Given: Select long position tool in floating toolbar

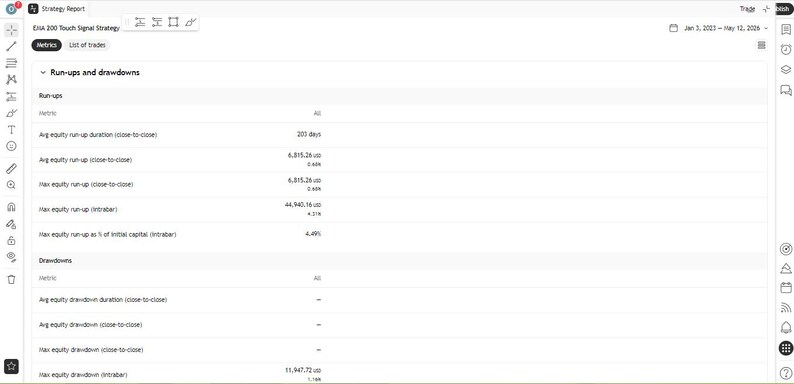Looking at the screenshot, I should 140,22.
